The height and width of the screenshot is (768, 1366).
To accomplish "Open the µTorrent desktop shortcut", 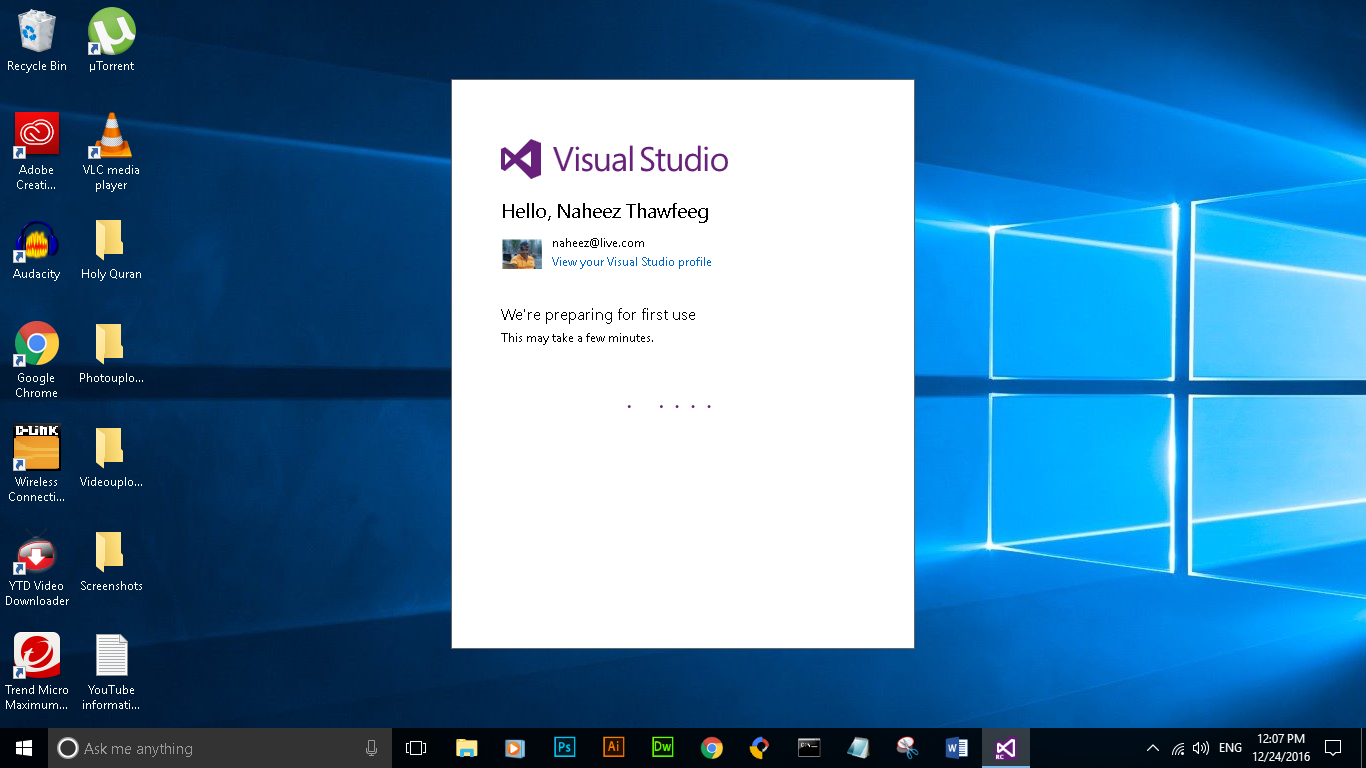I will 111,40.
